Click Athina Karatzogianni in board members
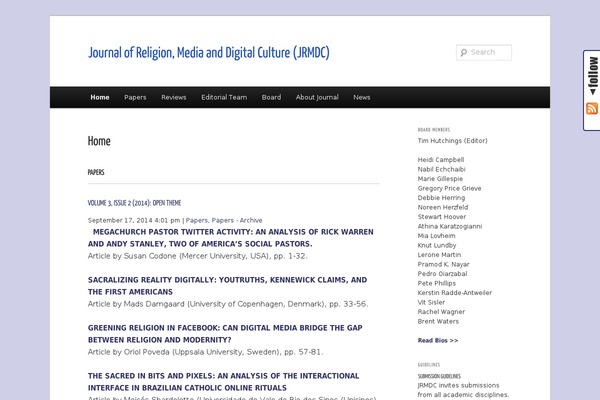Screen dimensions: 600x400 [450, 226]
